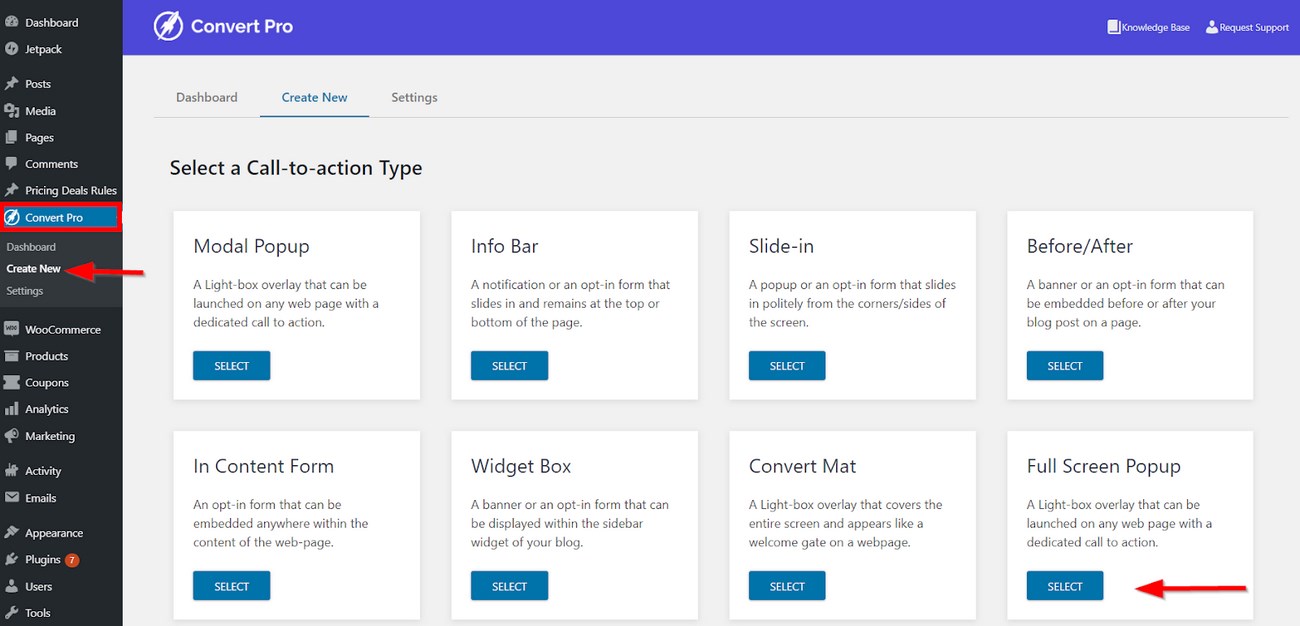Screen dimensions: 1300x626
Task: Select the Info Bar type
Action: 509,366
